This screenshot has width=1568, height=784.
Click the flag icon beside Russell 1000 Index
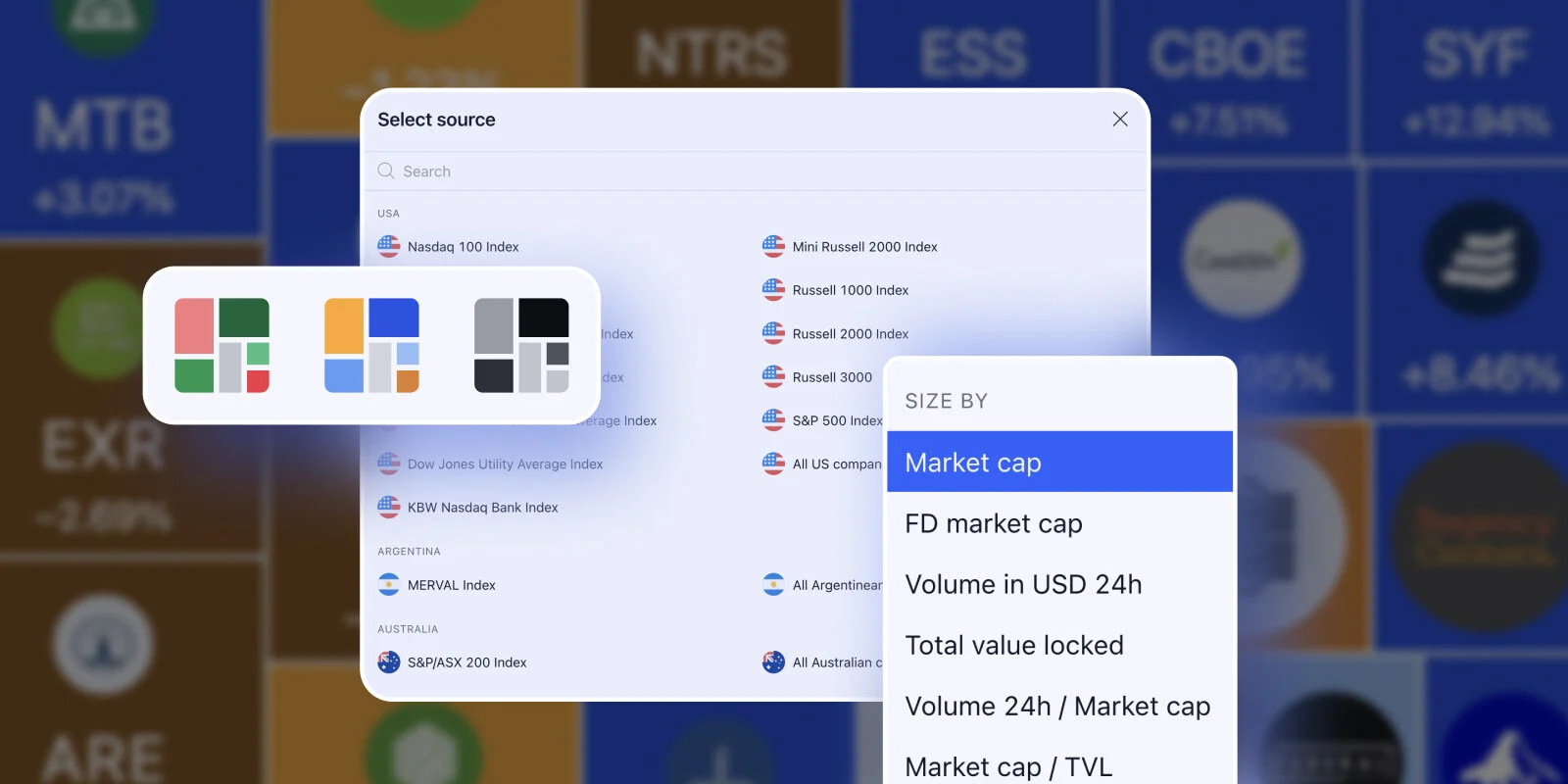click(773, 289)
